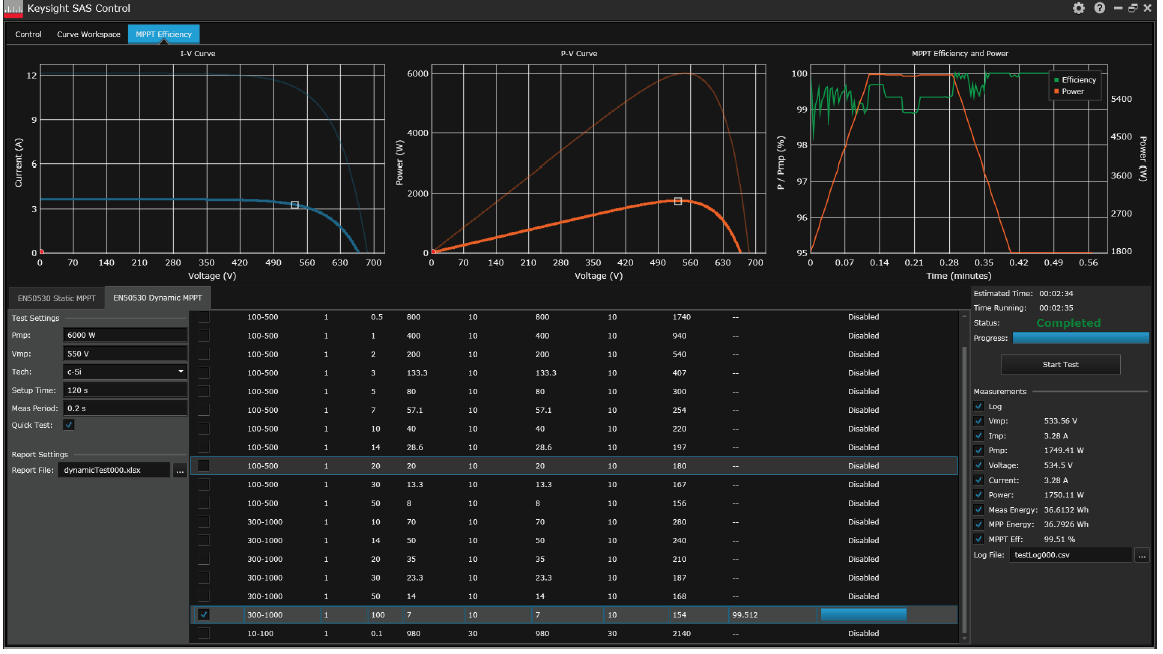Click the Vmp reading 533.56 V

coord(1061,422)
